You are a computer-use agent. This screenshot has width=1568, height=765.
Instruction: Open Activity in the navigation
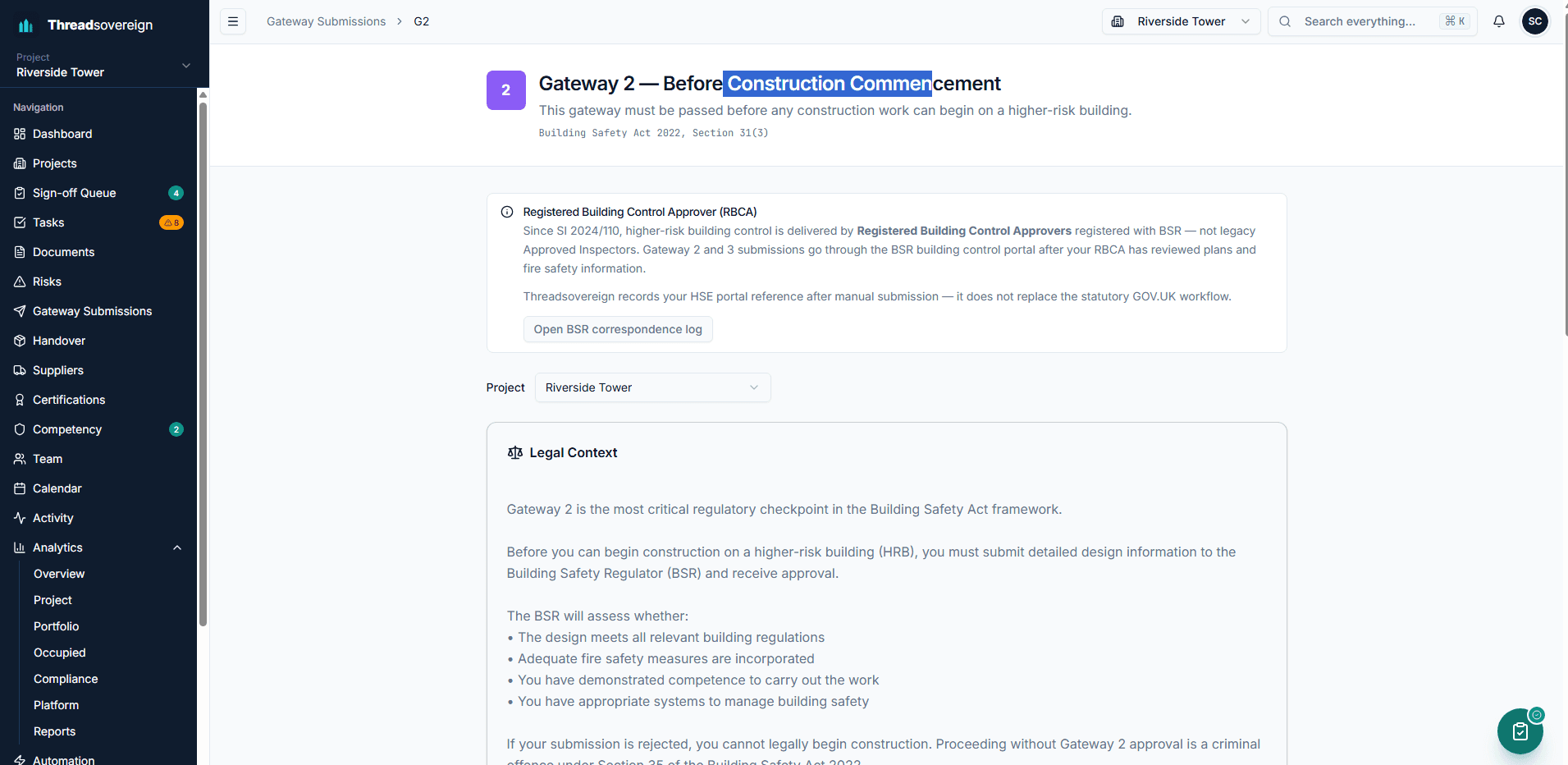(x=98, y=518)
